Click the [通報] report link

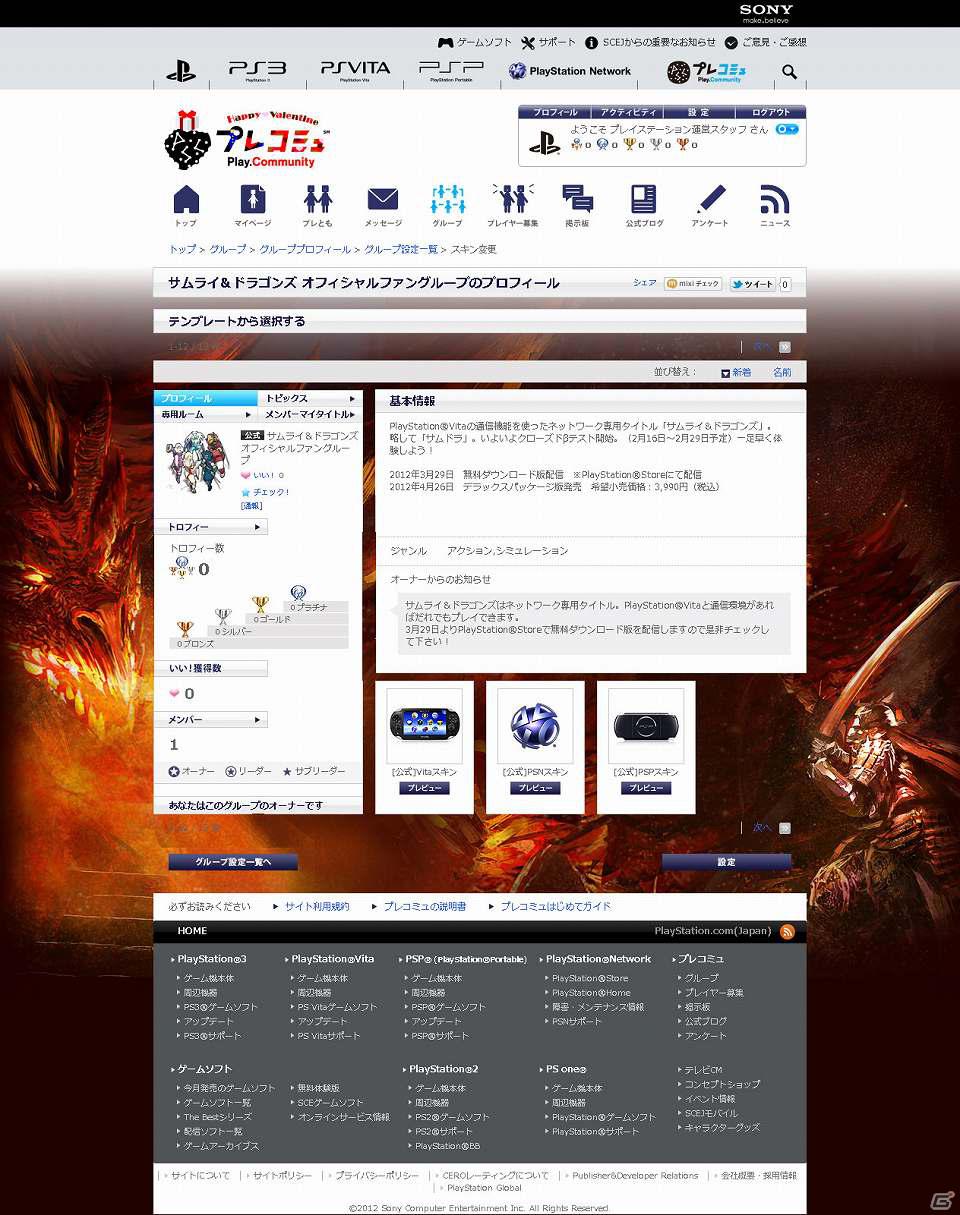tap(251, 506)
